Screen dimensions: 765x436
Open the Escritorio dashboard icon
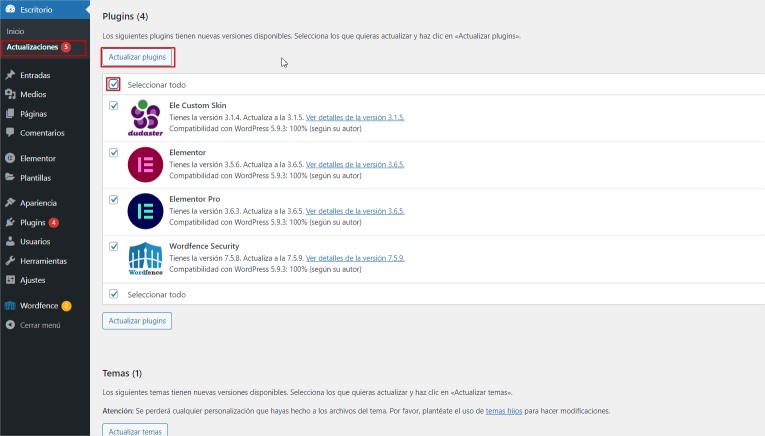[x=10, y=9]
